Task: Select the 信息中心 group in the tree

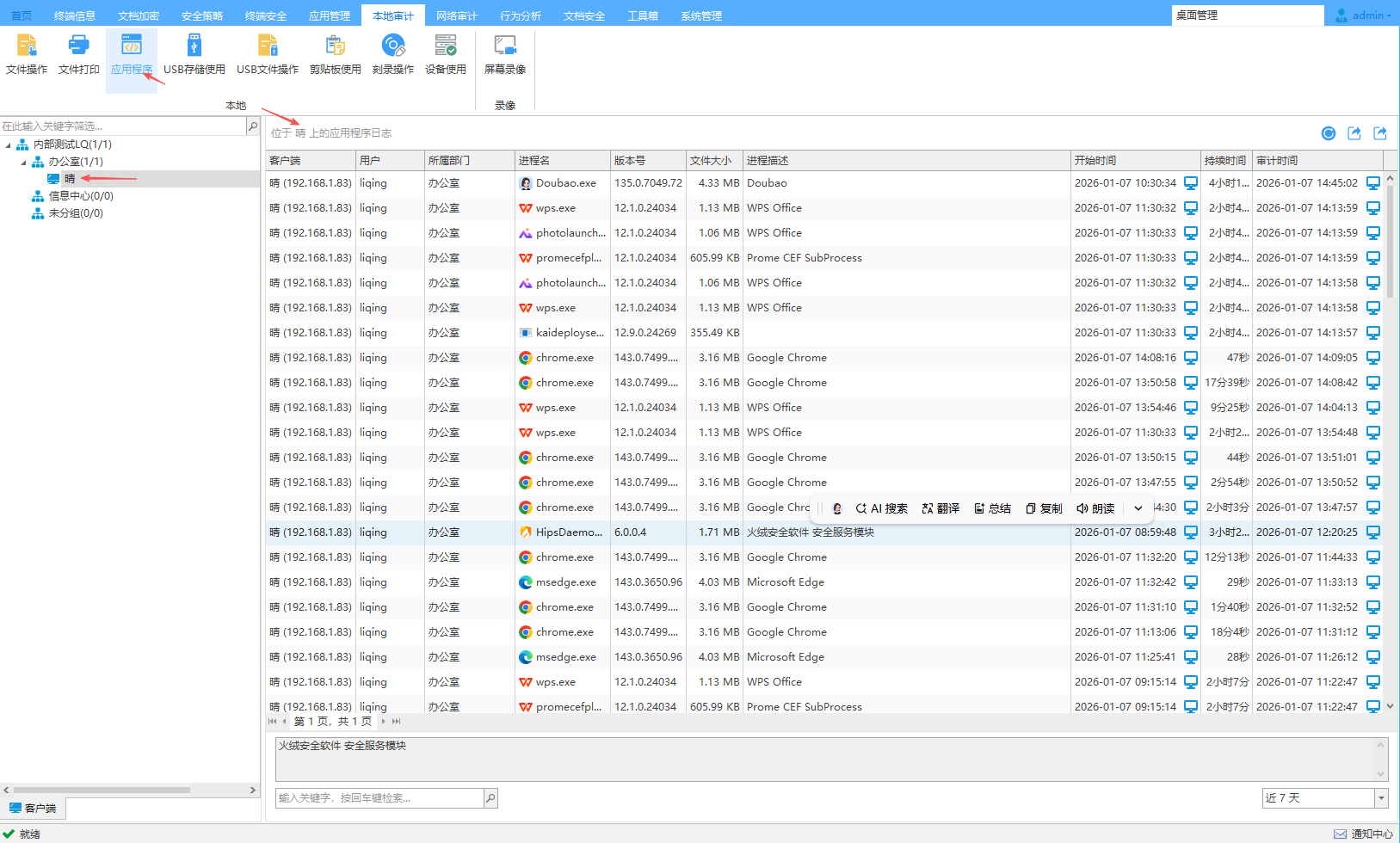Action: pos(80,196)
